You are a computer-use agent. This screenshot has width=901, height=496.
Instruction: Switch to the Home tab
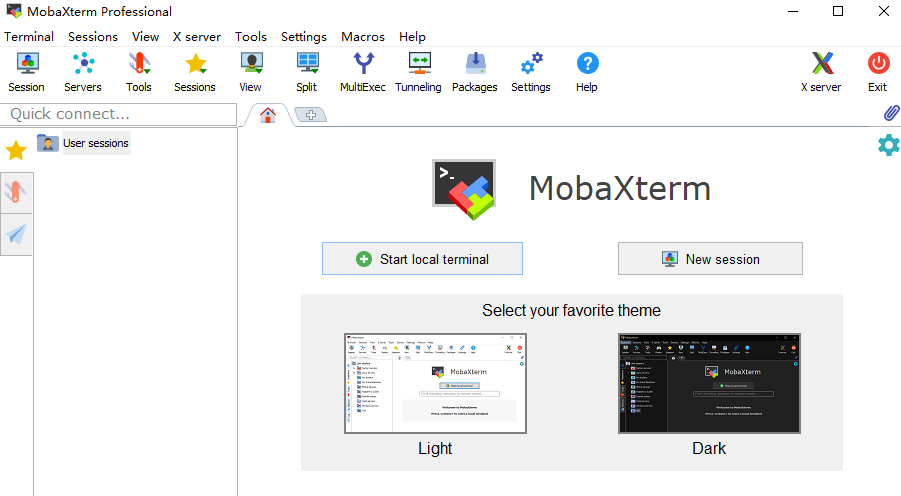click(x=268, y=116)
